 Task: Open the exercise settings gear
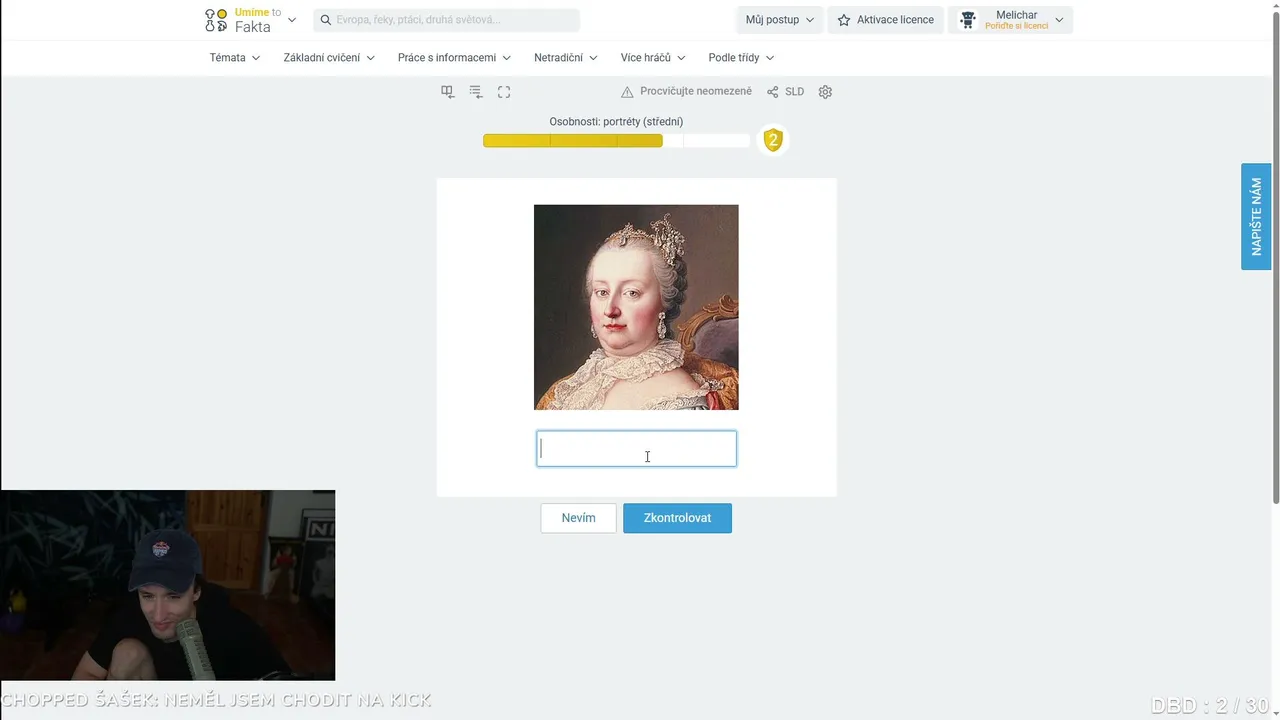(x=825, y=92)
